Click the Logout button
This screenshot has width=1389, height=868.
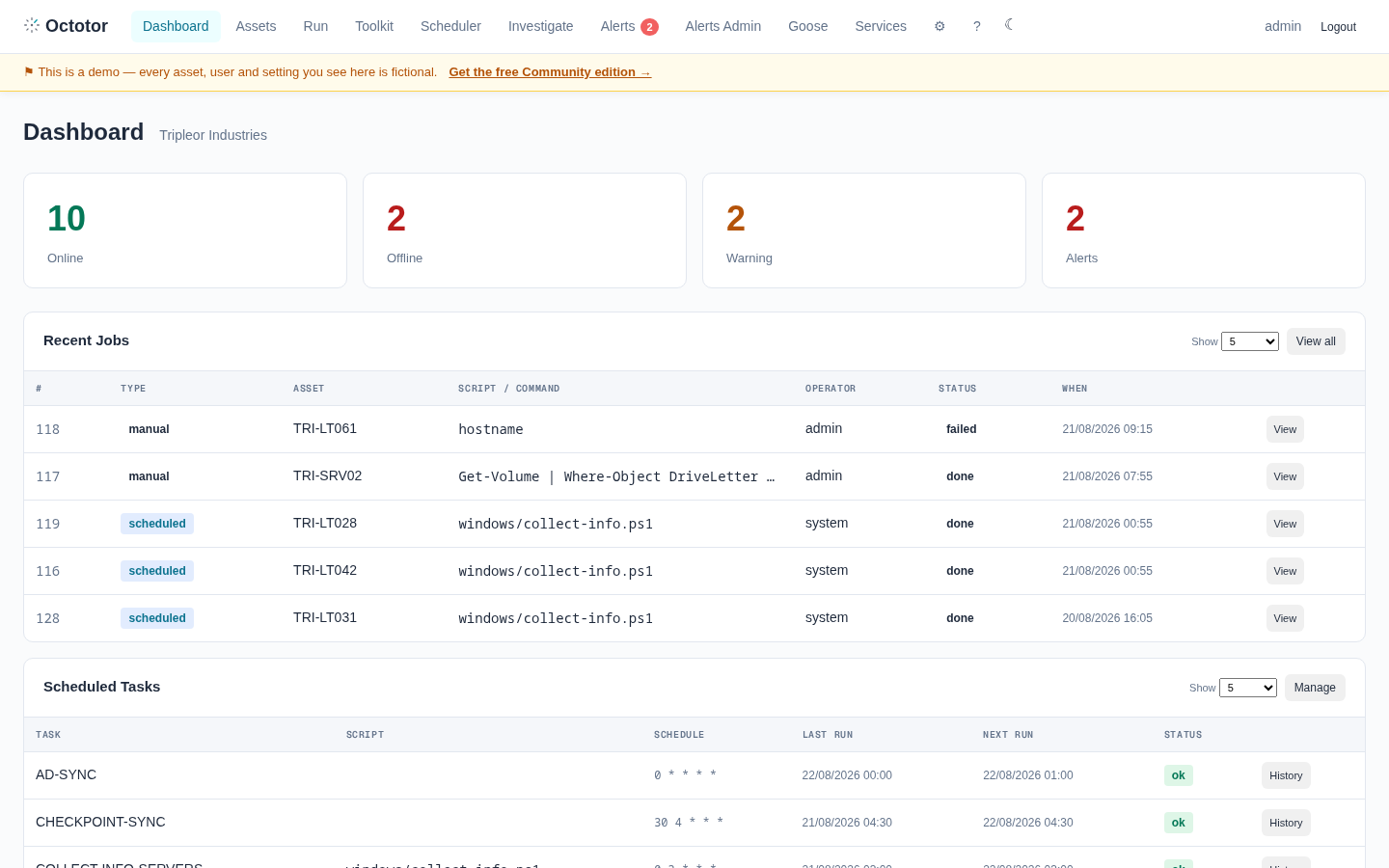(x=1338, y=27)
